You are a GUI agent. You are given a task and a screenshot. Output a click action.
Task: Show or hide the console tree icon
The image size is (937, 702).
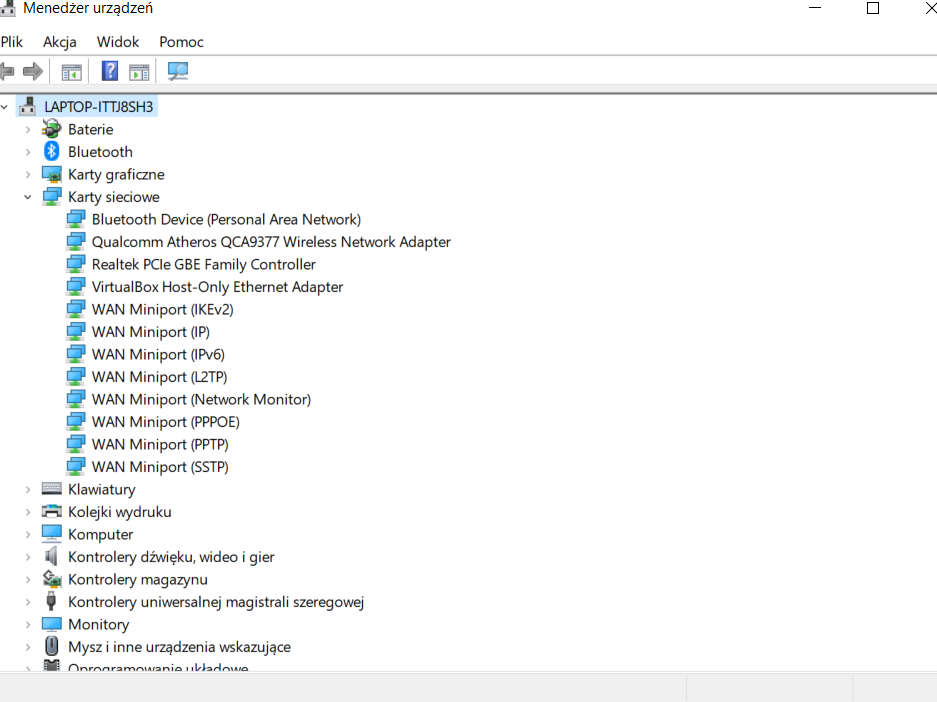[72, 72]
